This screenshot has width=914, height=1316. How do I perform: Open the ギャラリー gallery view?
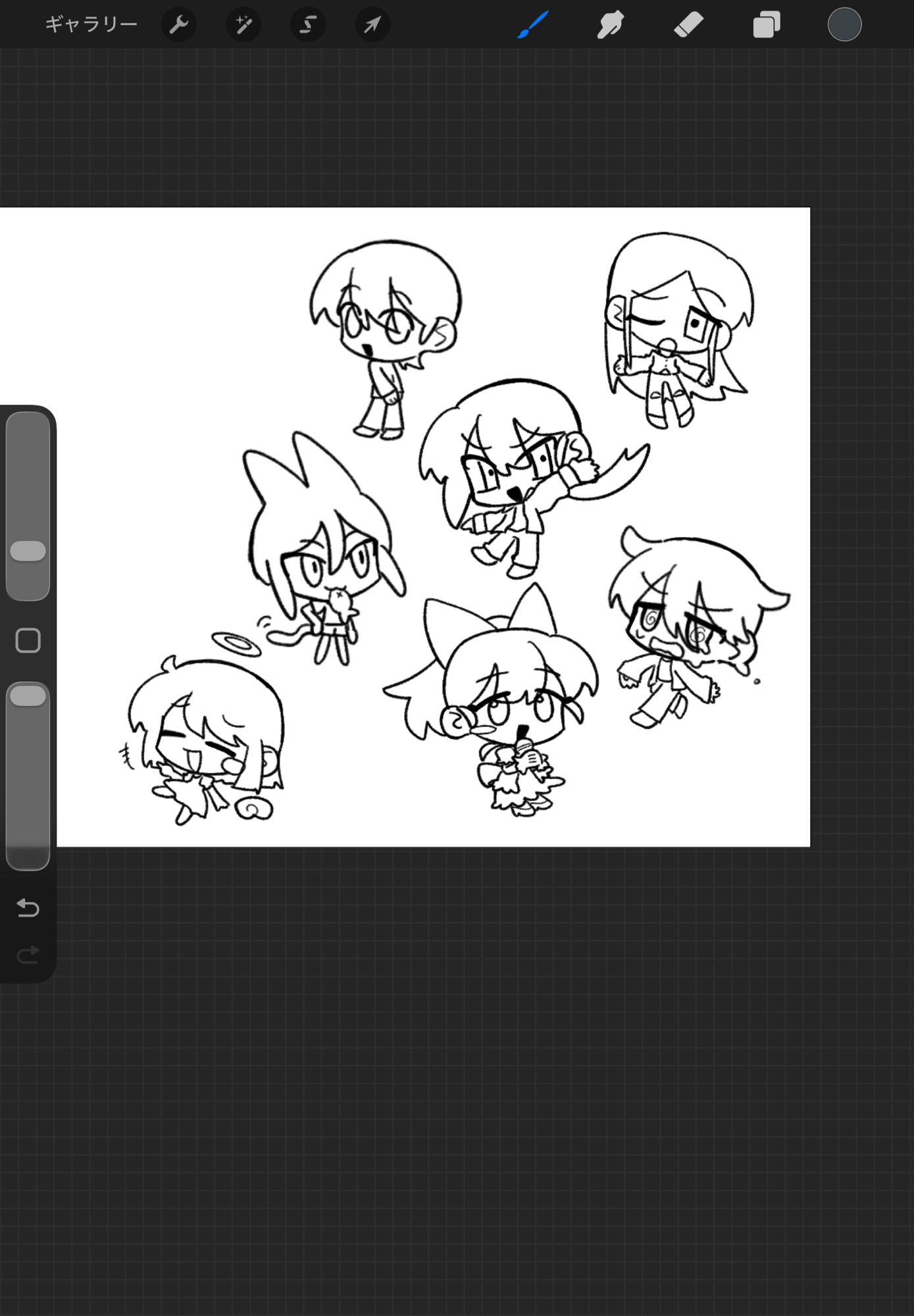tap(91, 25)
